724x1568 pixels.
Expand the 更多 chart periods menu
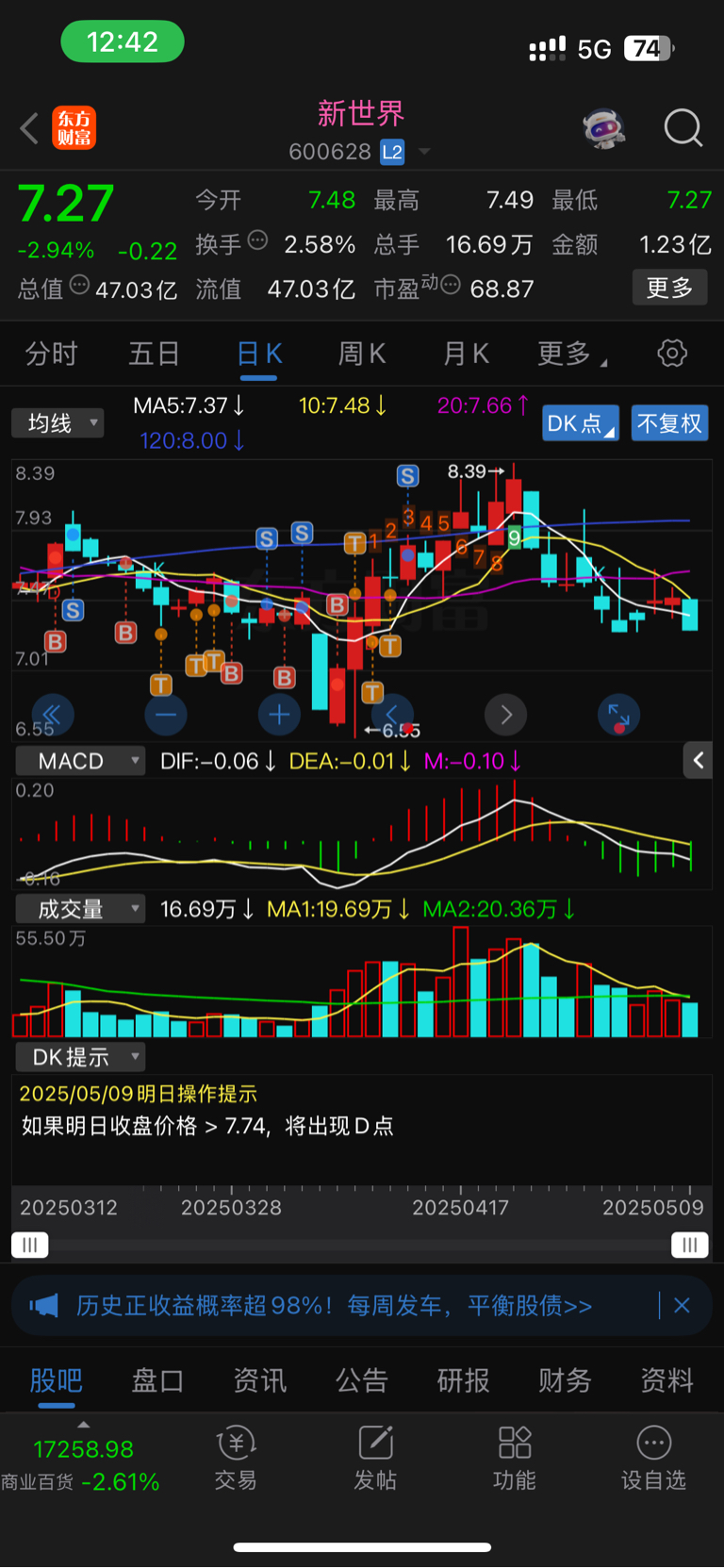tap(572, 354)
